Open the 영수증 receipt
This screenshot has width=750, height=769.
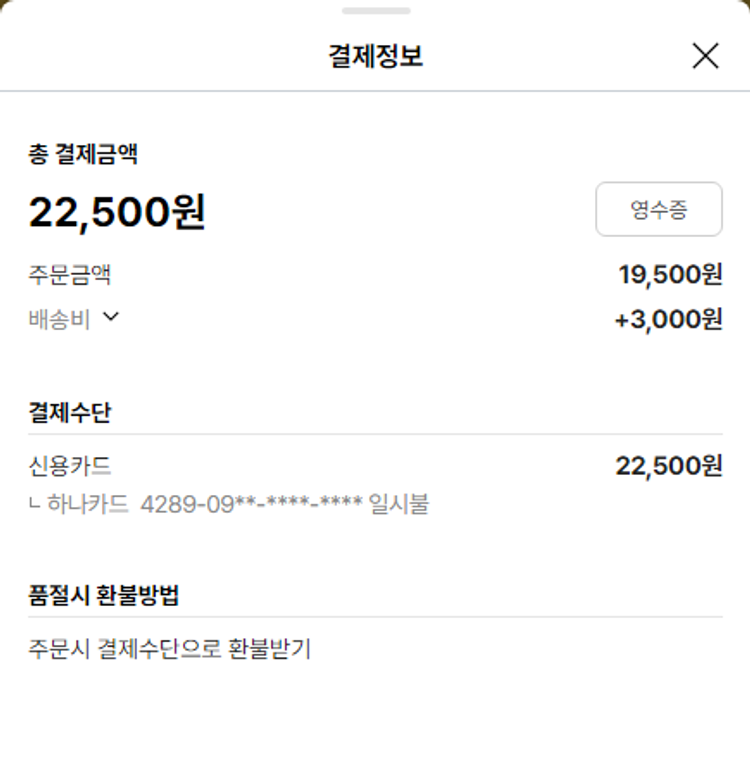658,209
